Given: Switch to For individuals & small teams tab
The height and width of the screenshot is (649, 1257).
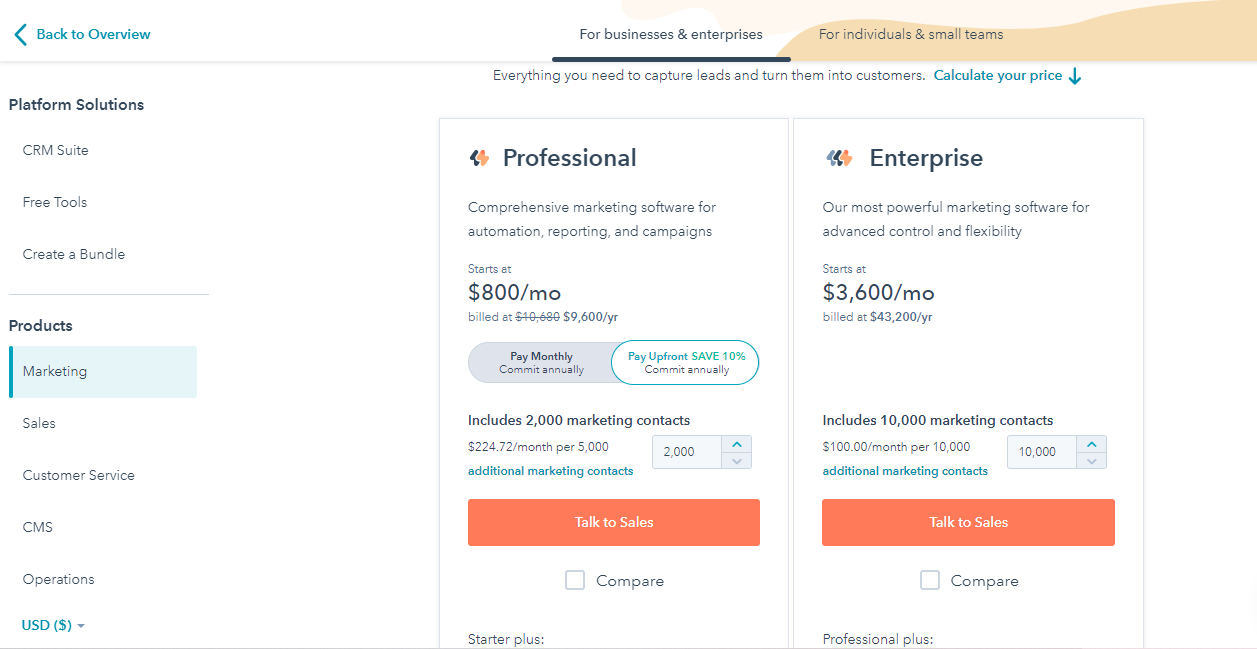Looking at the screenshot, I should point(910,34).
